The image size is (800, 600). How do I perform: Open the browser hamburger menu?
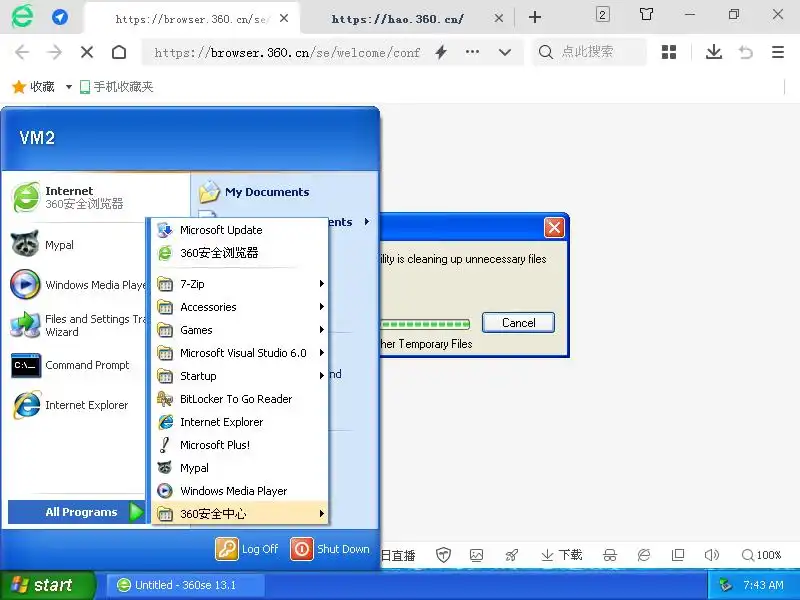tap(778, 52)
